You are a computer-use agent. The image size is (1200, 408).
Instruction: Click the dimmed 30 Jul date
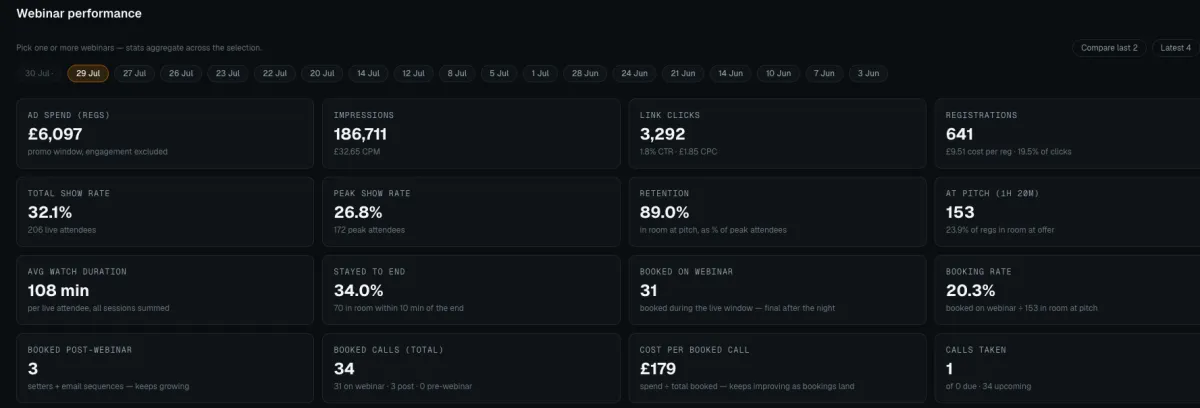[39, 73]
